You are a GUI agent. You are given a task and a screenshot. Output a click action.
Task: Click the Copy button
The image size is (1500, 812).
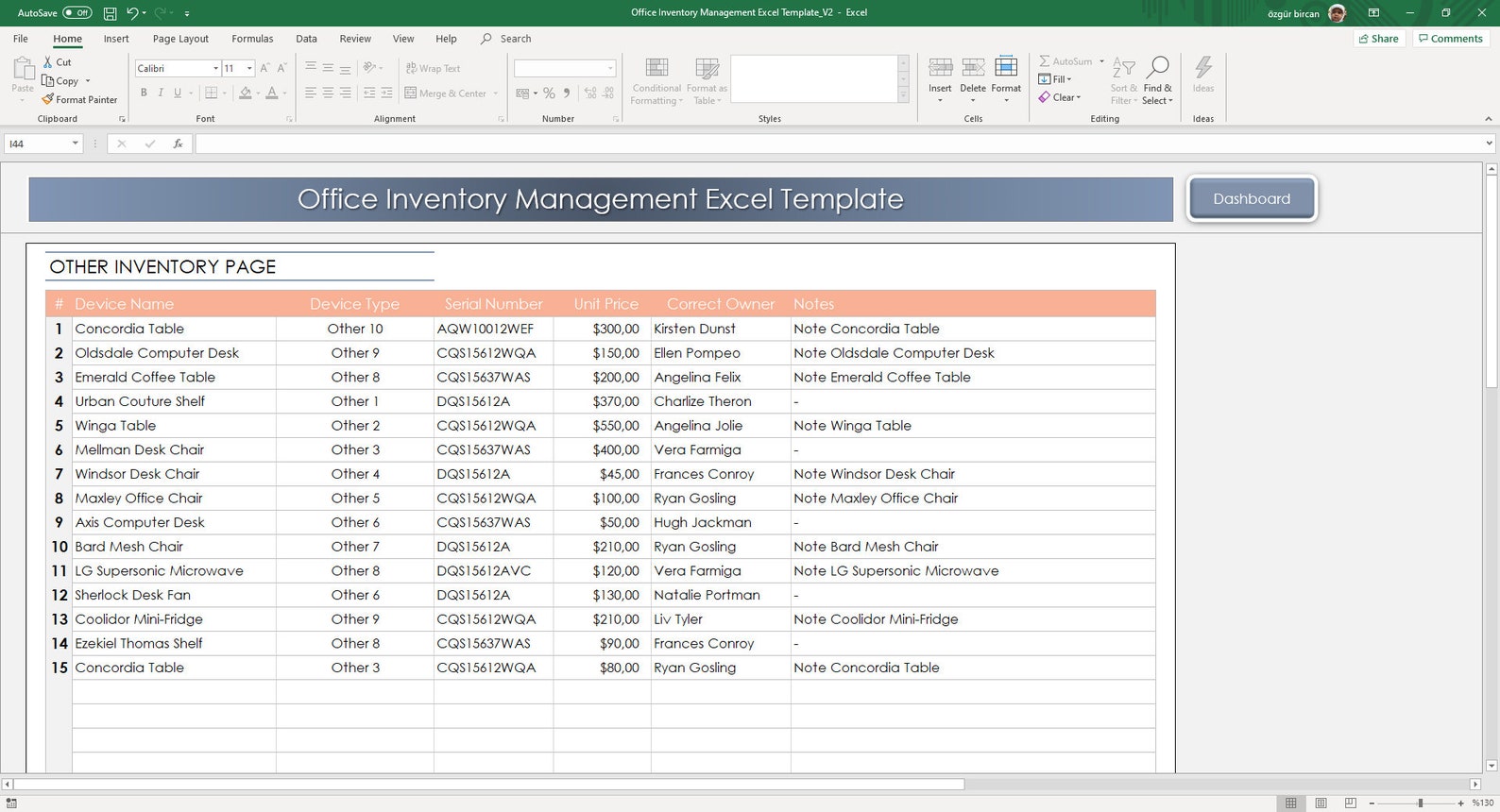[x=60, y=81]
